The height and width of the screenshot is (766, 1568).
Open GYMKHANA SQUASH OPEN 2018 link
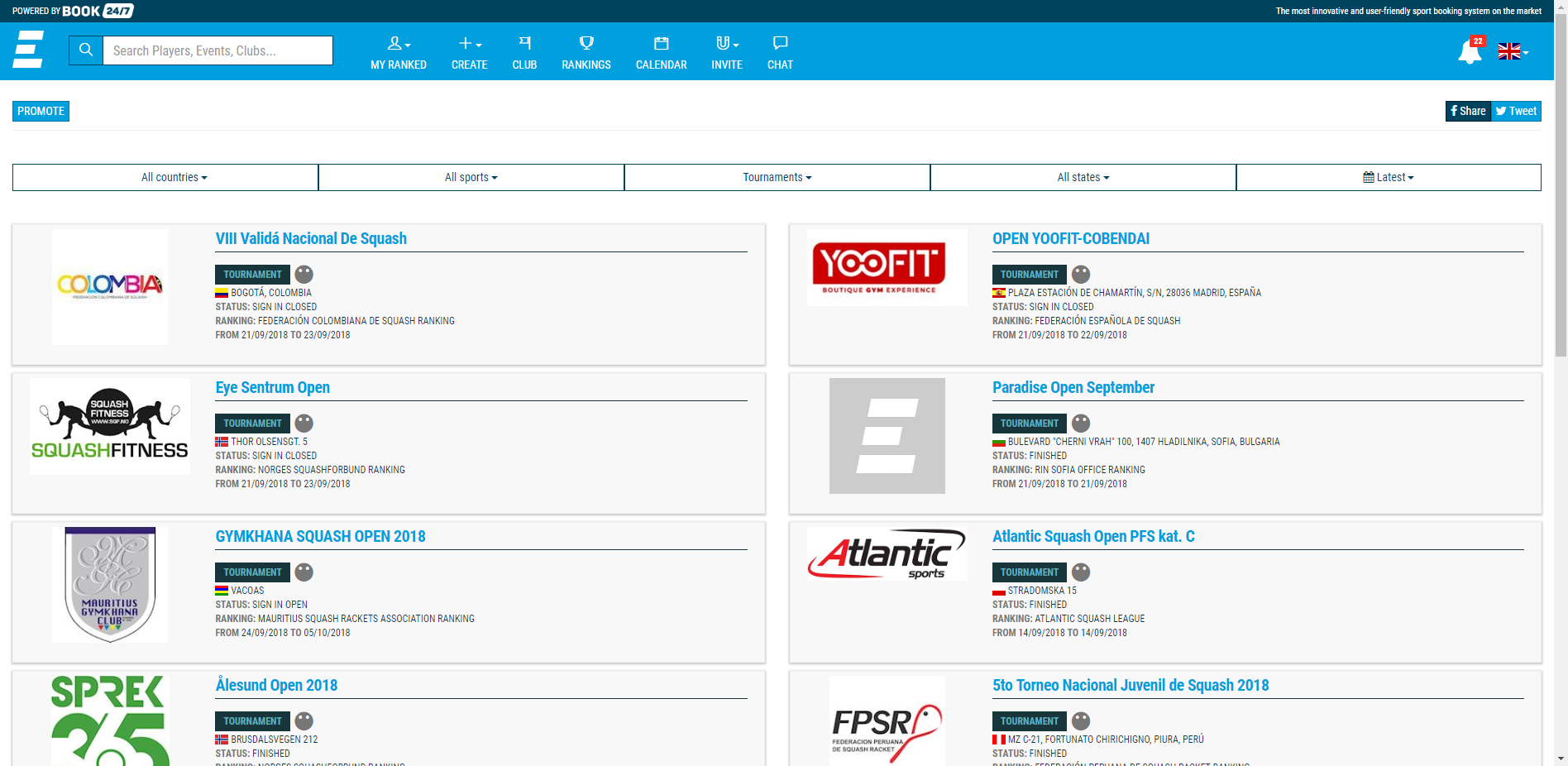click(x=320, y=537)
